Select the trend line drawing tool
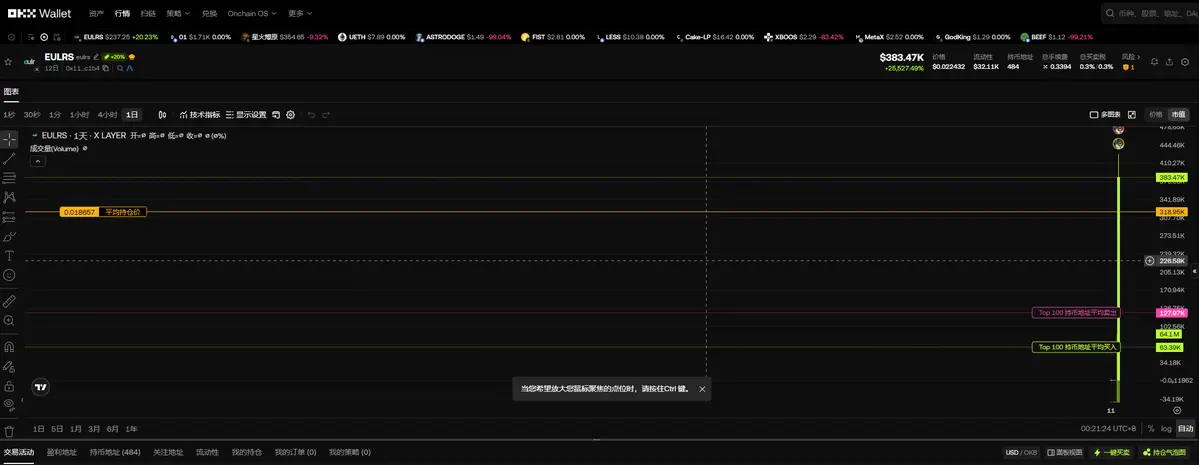Screen dimensions: 1199x465 click(9, 159)
